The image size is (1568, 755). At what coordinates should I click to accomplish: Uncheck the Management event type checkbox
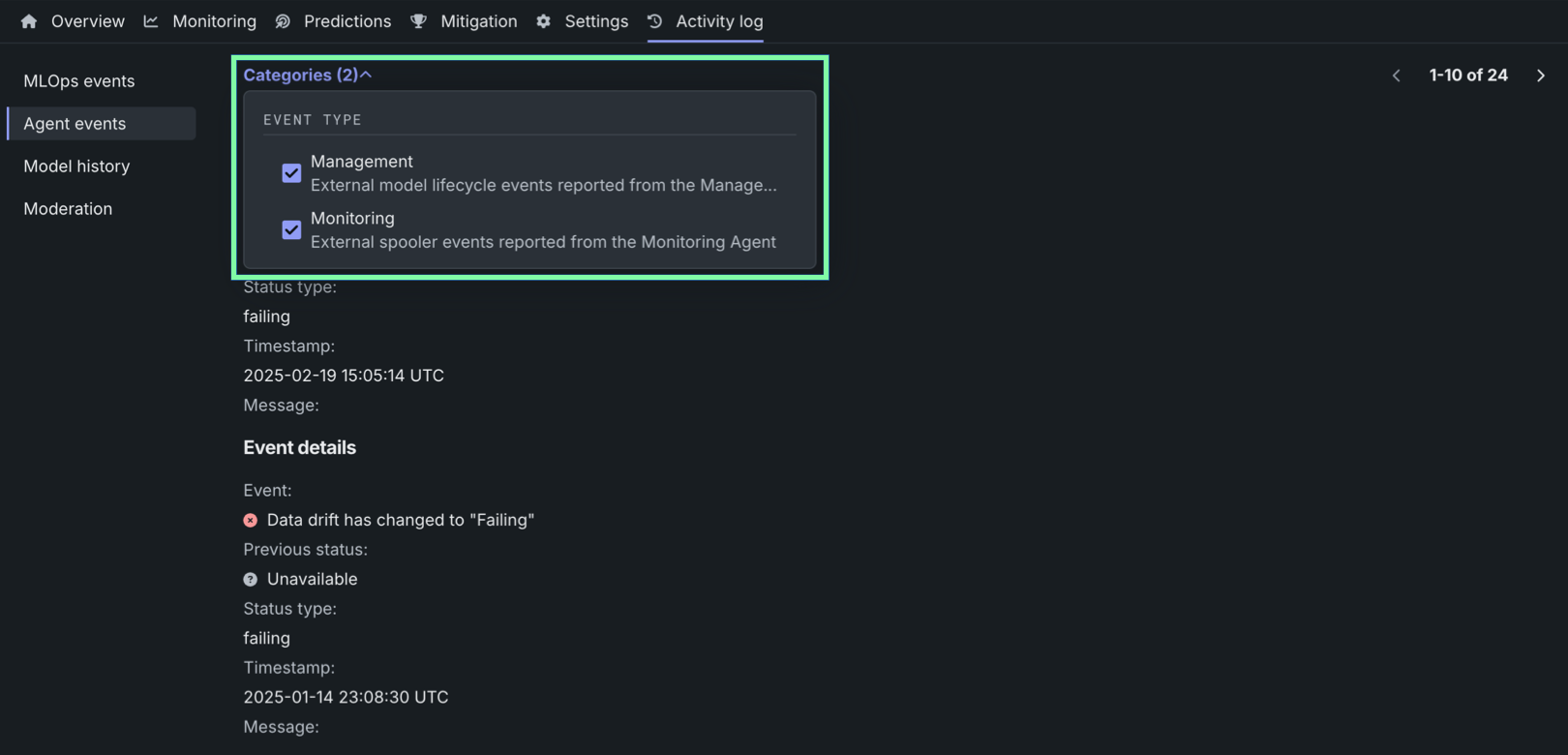point(291,173)
